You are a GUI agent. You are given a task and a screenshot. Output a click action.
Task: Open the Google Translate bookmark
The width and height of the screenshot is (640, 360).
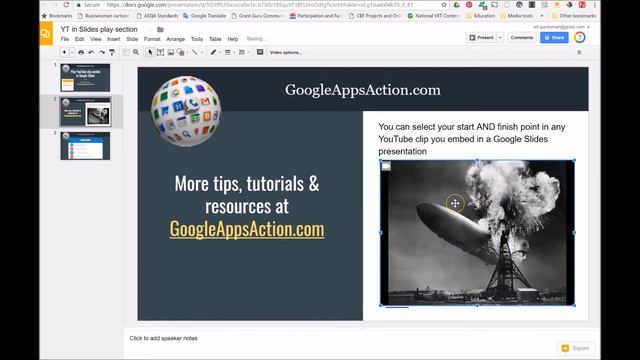pyautogui.click(x=204, y=16)
